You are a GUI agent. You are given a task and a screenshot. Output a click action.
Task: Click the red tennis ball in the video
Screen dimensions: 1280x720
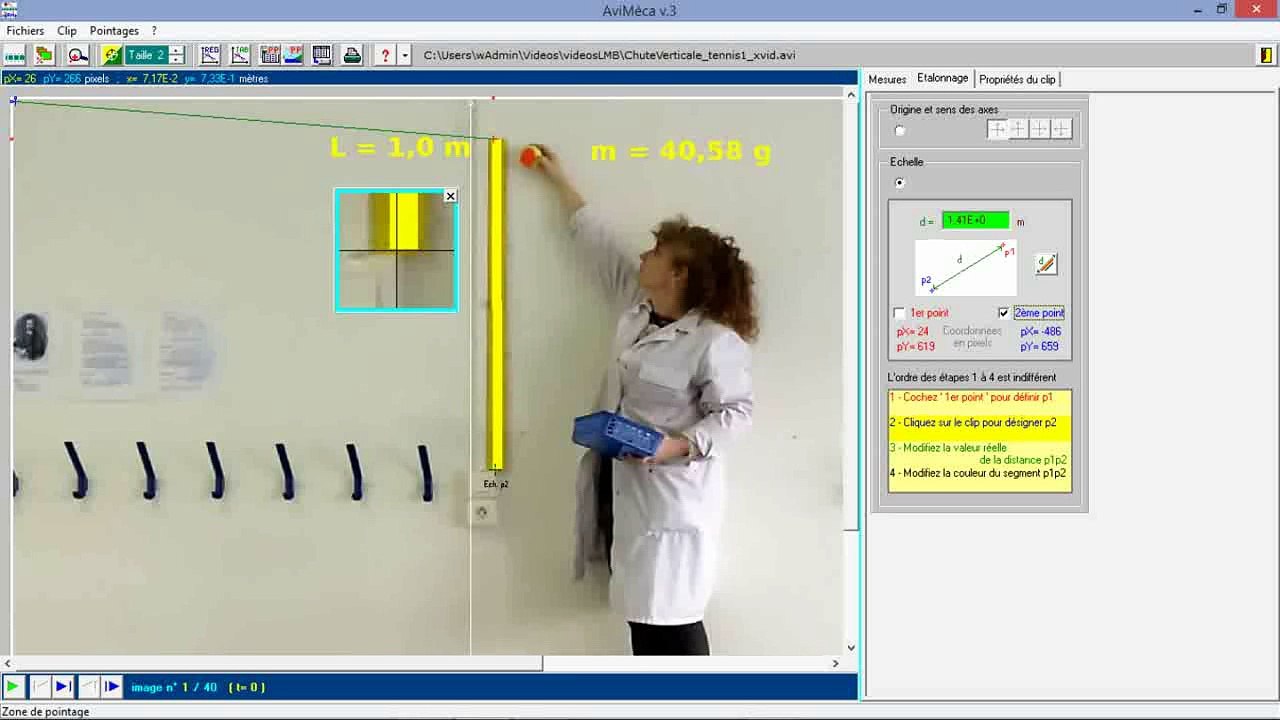(530, 156)
